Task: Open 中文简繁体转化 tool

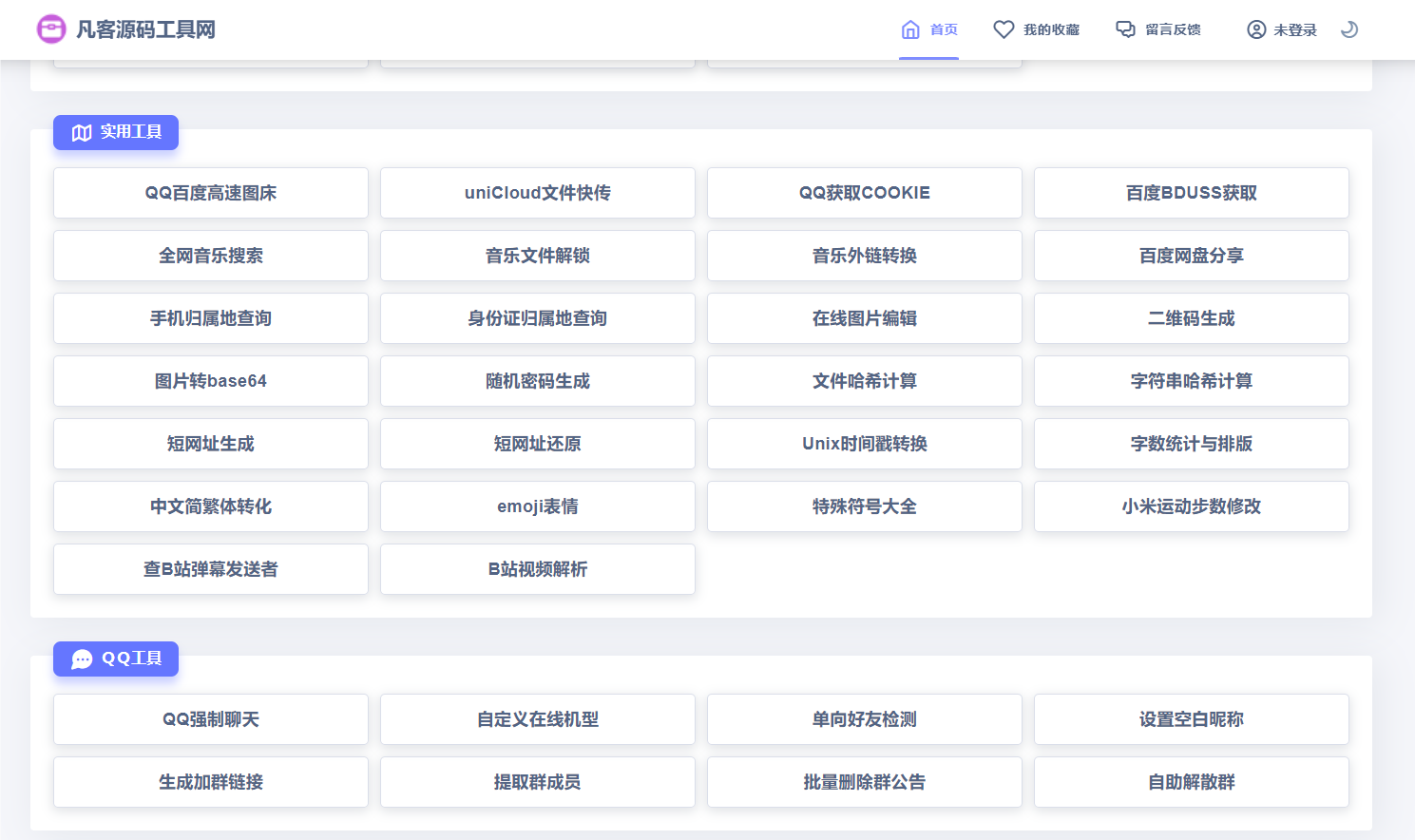Action: click(211, 506)
